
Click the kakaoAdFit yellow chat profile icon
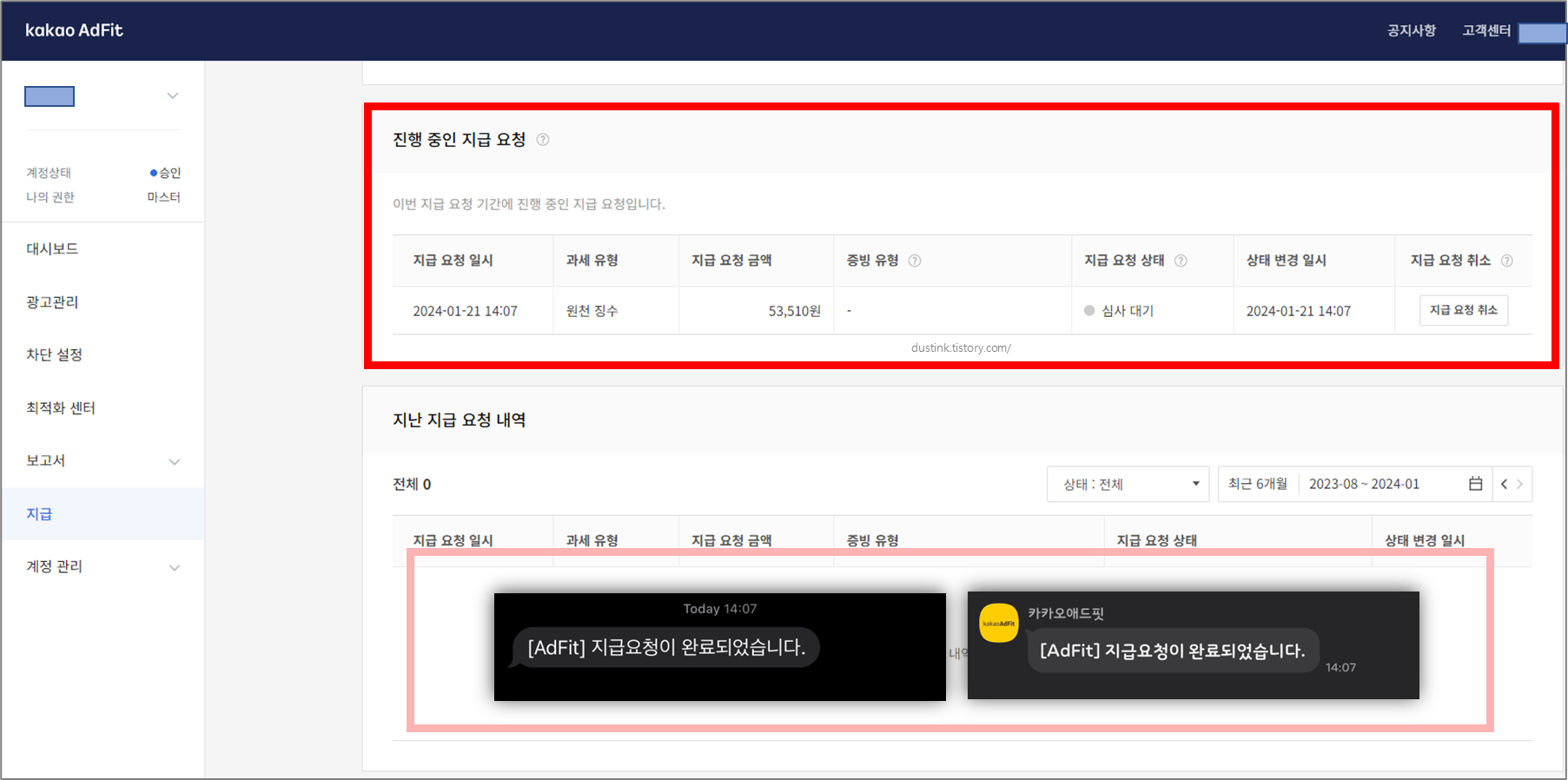(x=999, y=623)
